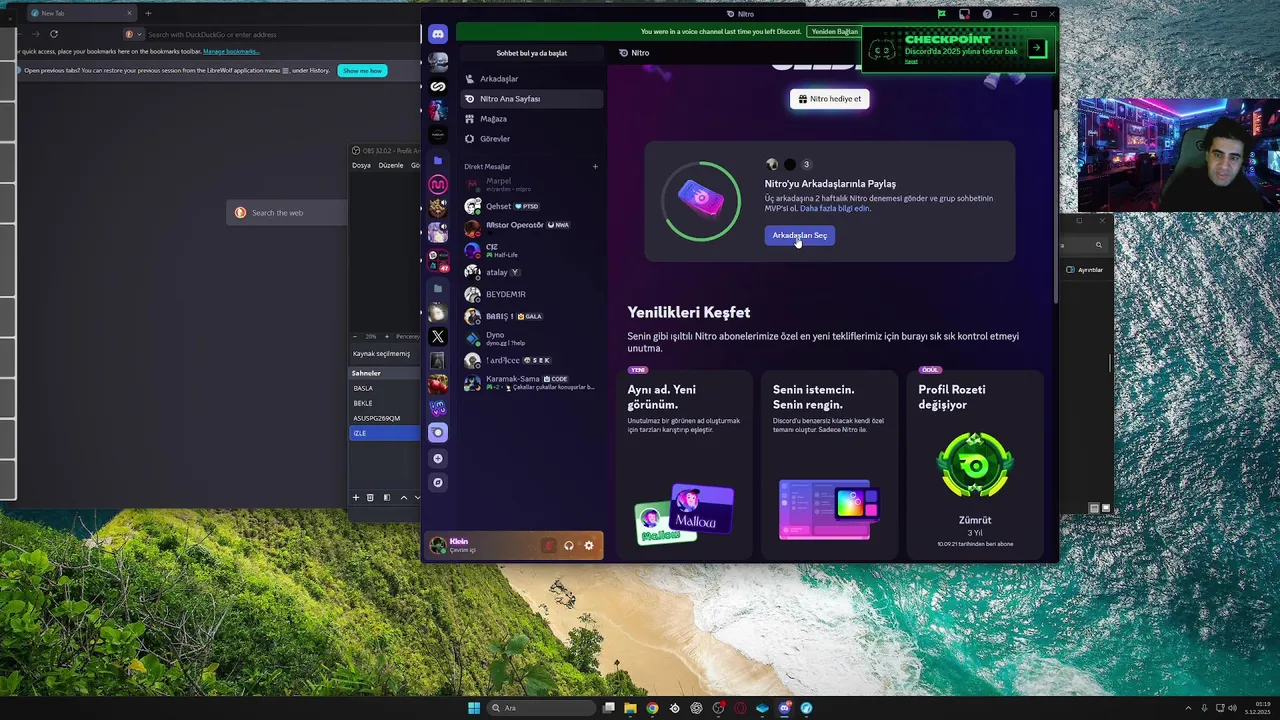
Task: Click Kapat link on Checkpoint banner
Action: [911, 62]
